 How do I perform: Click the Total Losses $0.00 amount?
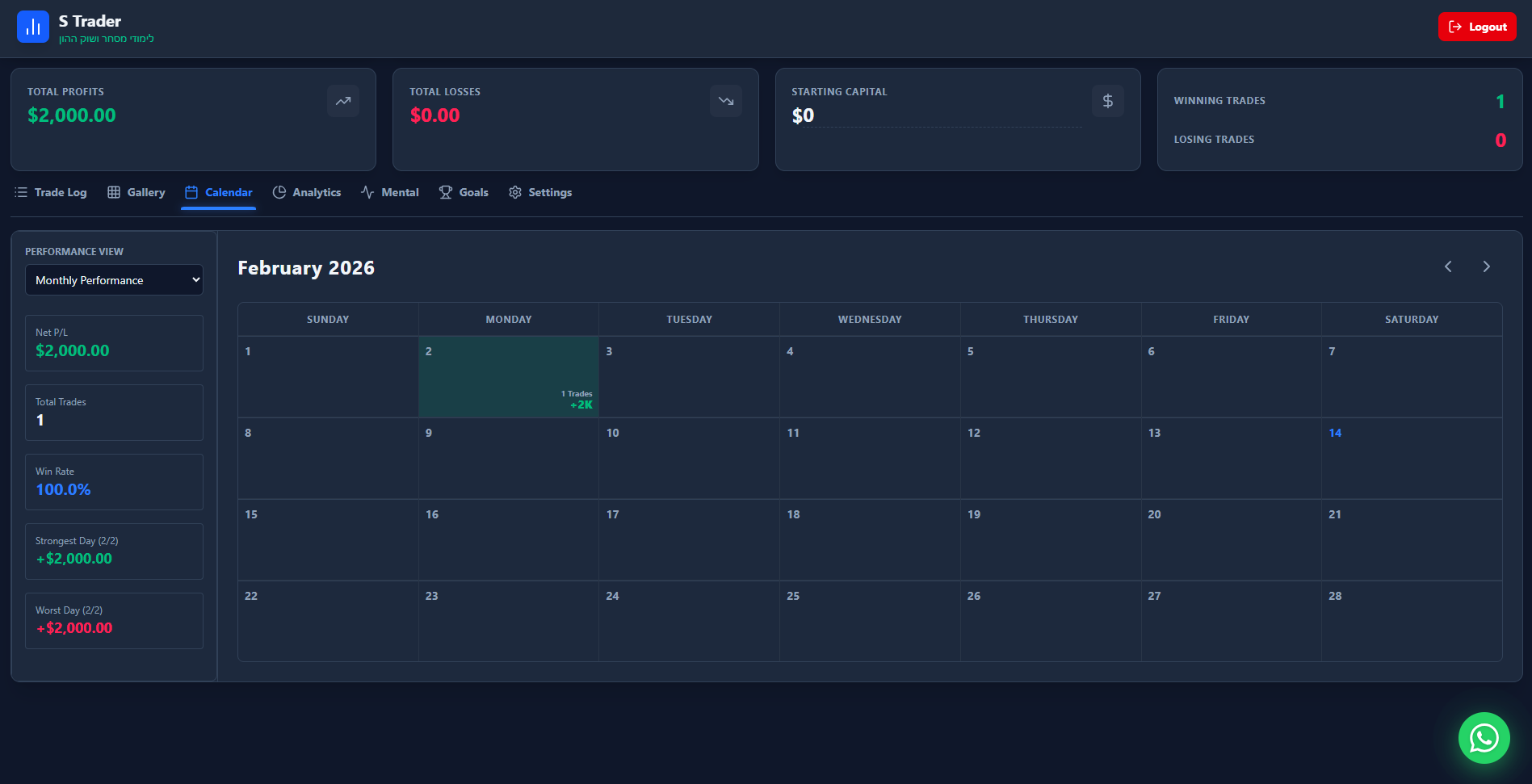pos(434,115)
